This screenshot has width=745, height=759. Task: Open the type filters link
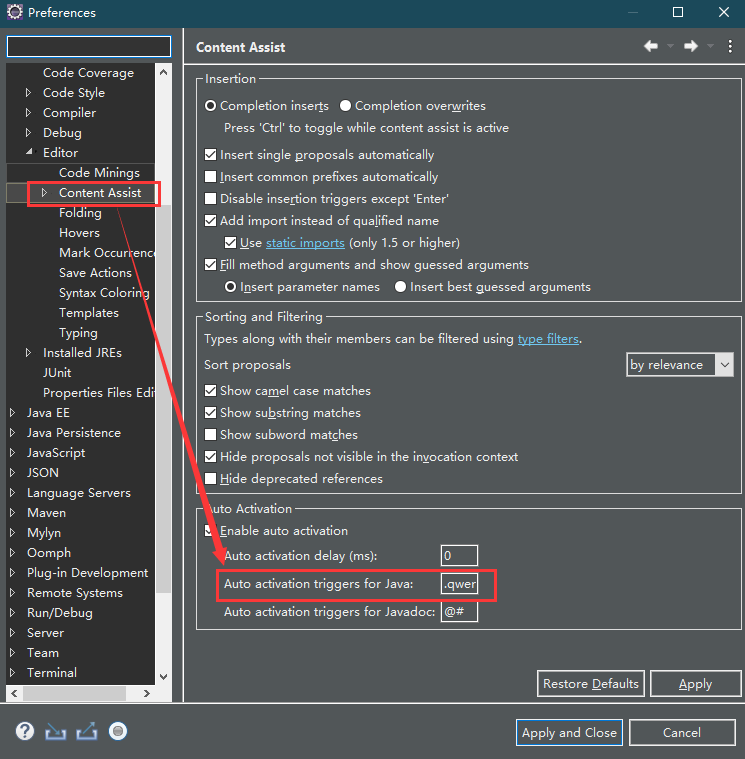(x=548, y=339)
